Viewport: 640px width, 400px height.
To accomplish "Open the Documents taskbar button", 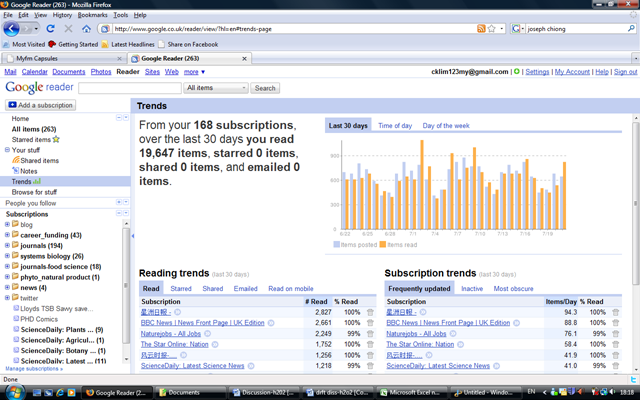I will (191, 393).
